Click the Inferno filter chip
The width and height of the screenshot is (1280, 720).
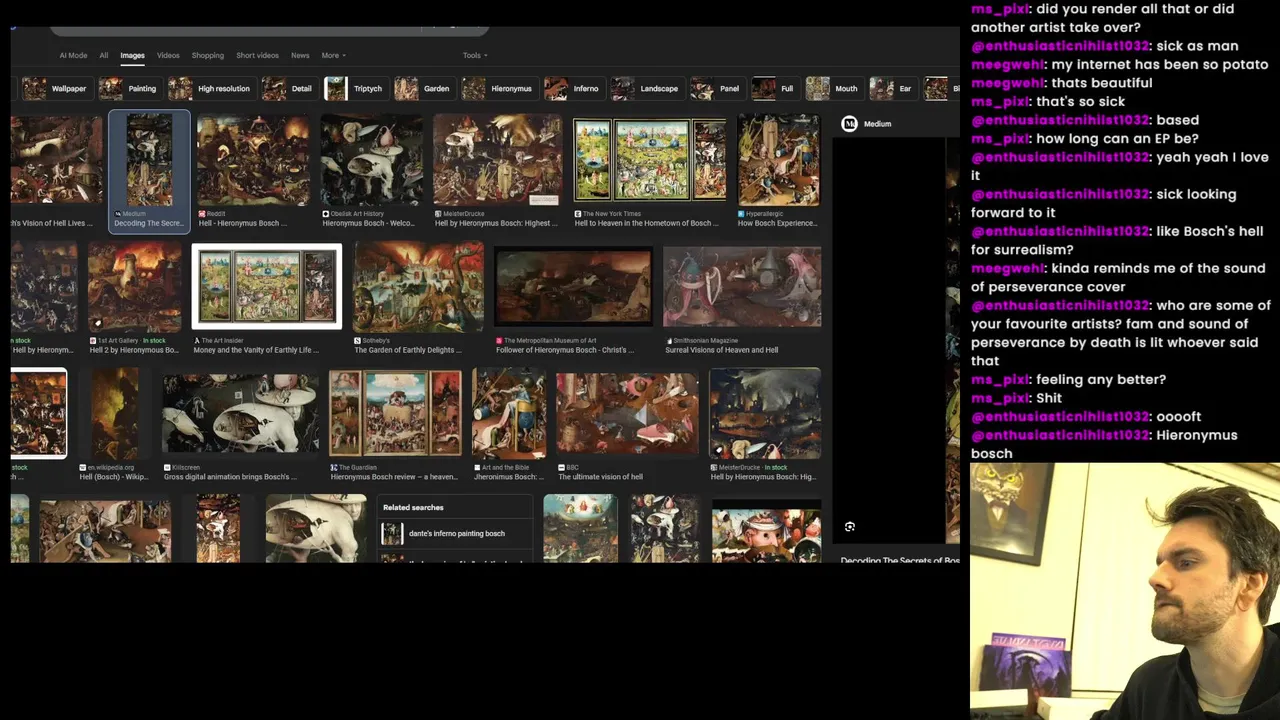click(574, 89)
